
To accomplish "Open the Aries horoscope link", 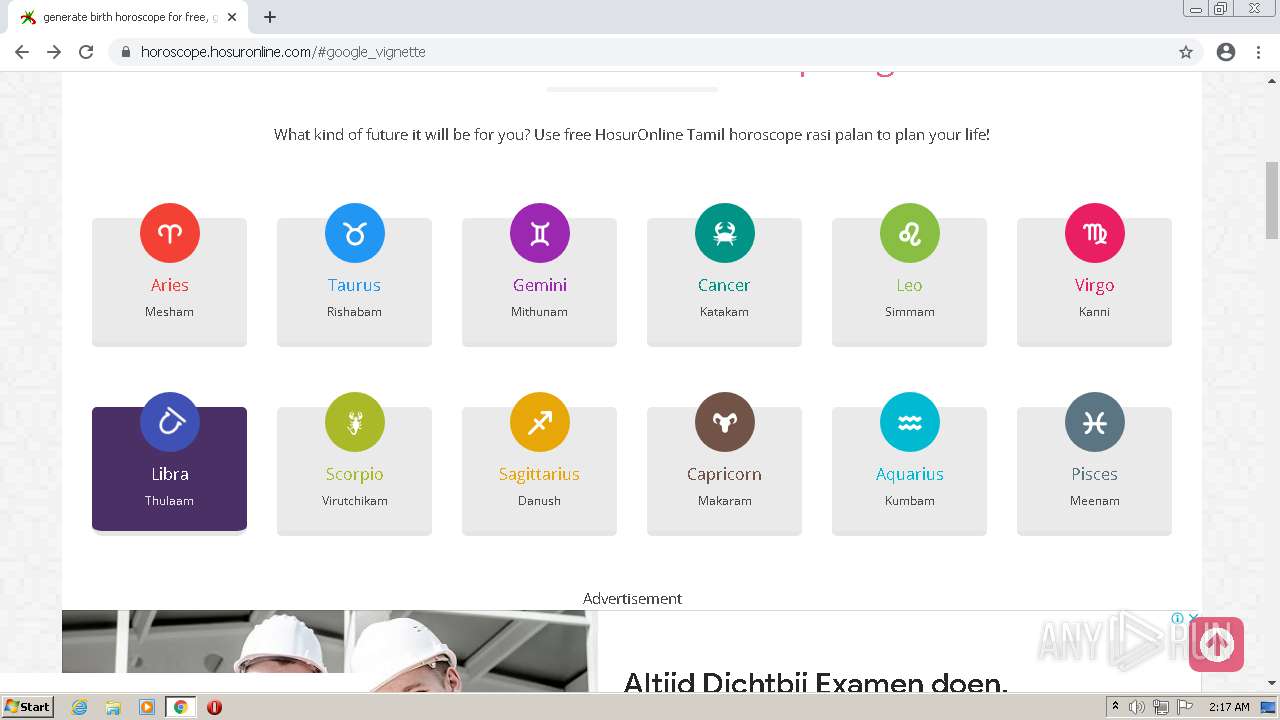I will tap(170, 285).
